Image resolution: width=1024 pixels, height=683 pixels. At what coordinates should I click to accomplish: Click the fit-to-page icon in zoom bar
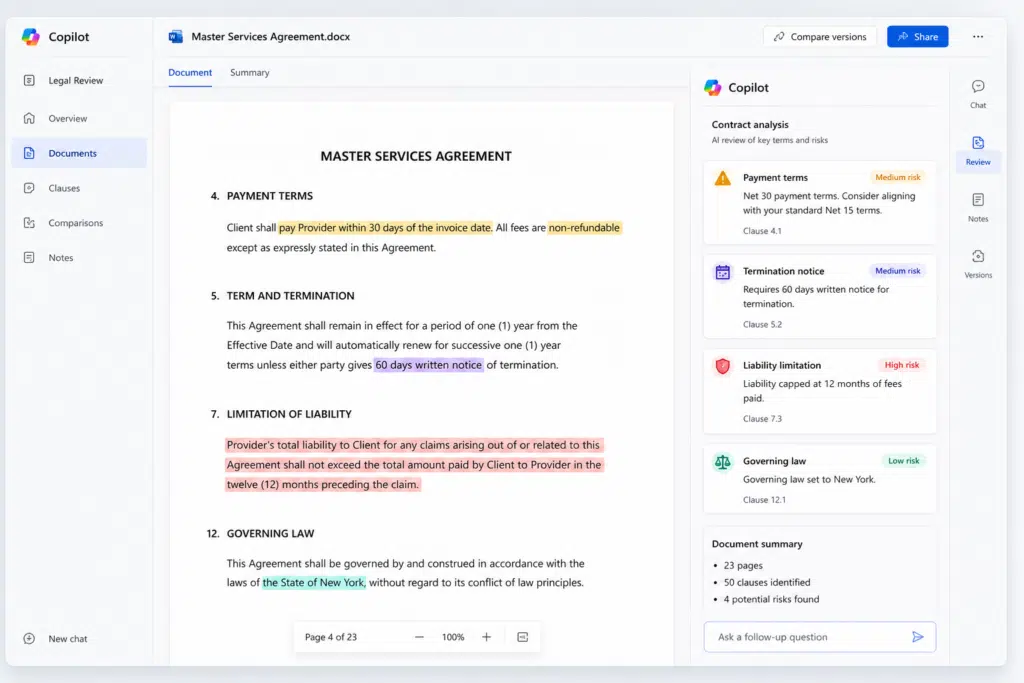[x=522, y=637]
